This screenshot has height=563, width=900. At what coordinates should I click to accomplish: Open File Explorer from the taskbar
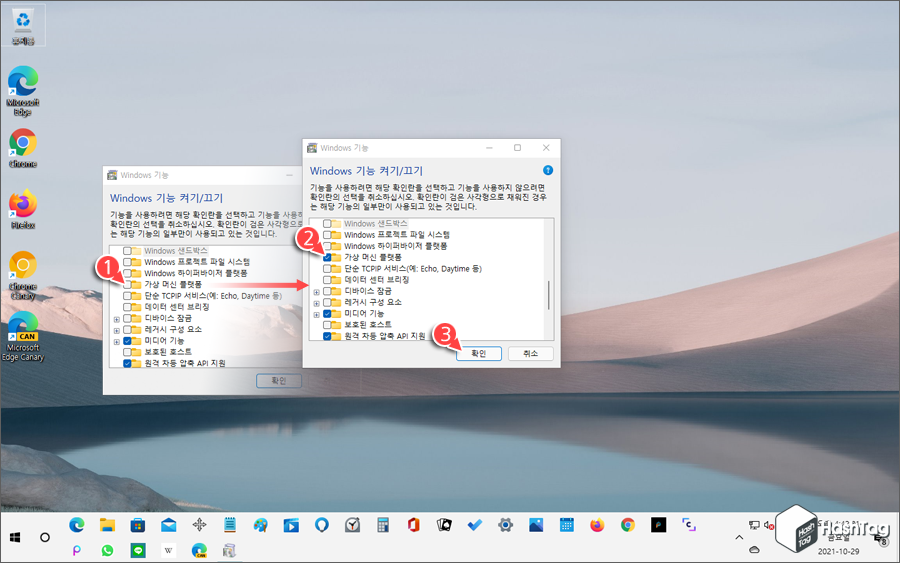[107, 525]
